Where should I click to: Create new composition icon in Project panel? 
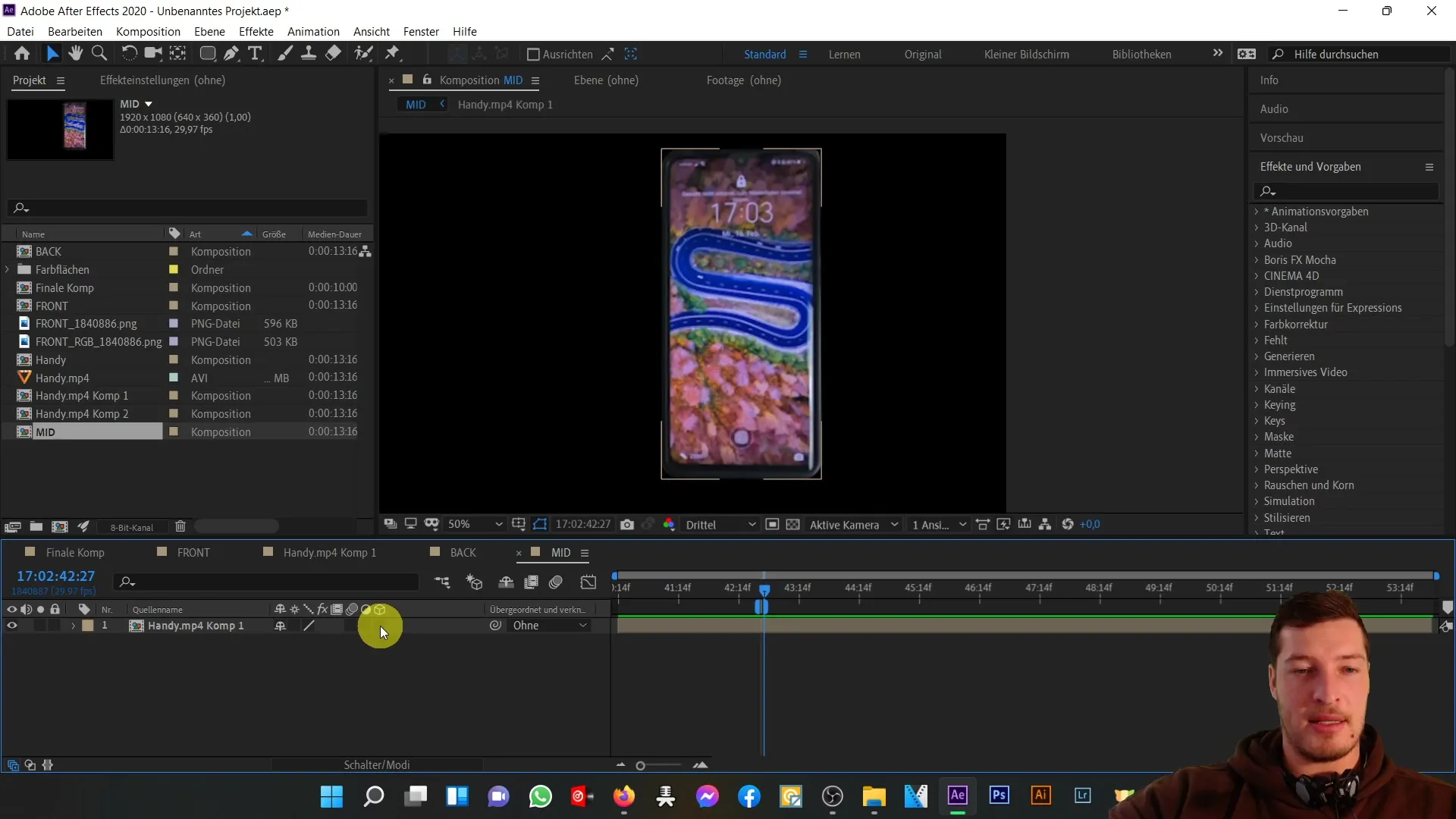pyautogui.click(x=60, y=527)
